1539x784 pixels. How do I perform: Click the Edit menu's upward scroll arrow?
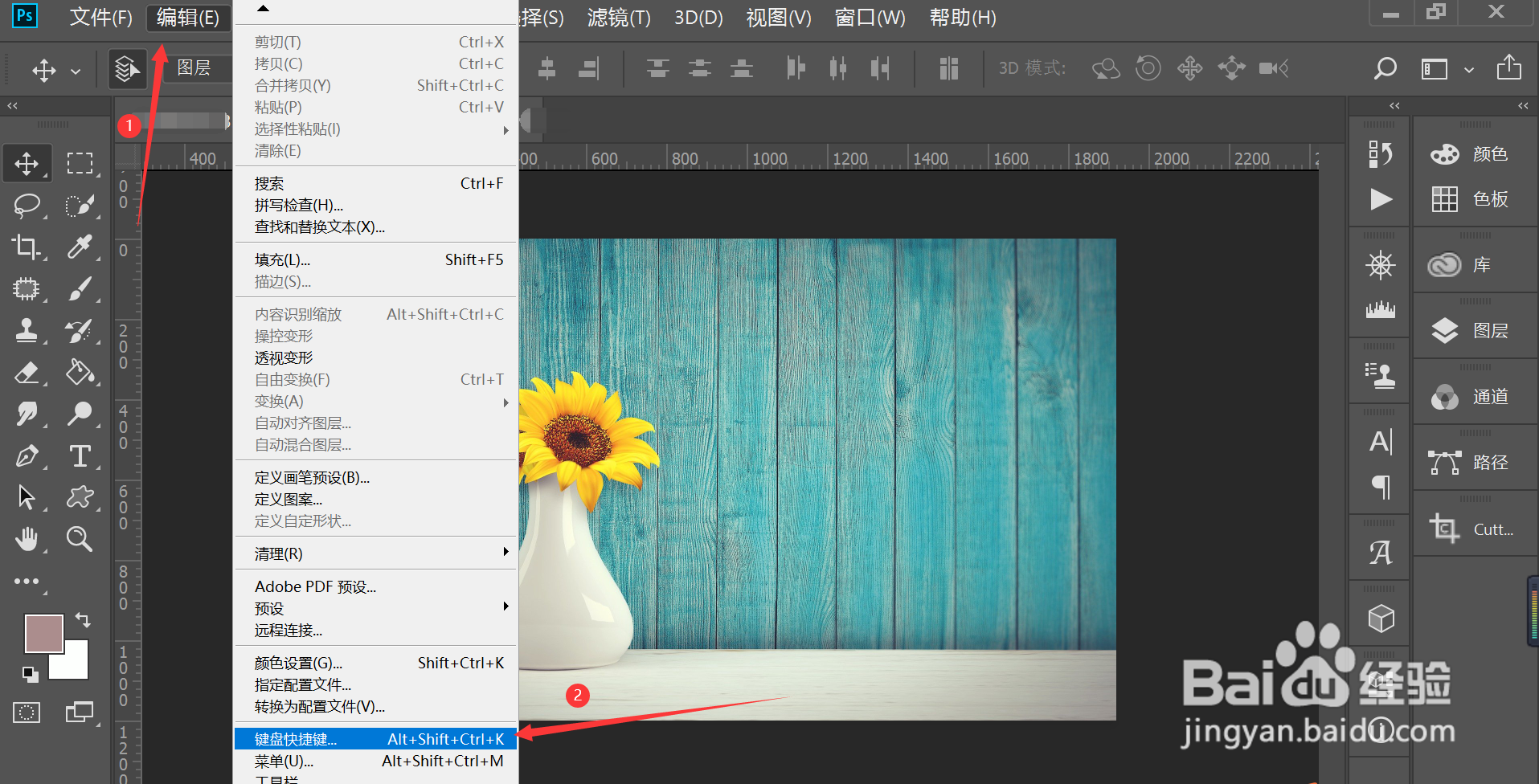(263, 9)
